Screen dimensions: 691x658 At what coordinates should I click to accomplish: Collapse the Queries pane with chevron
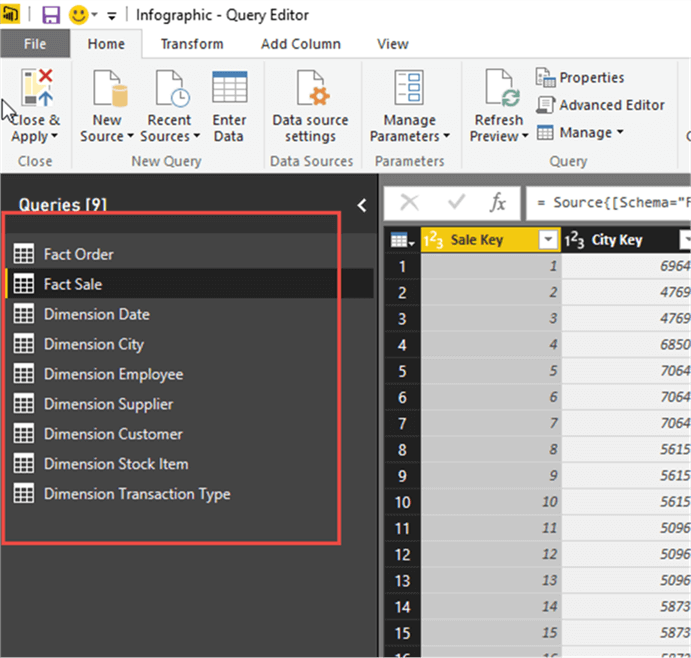[x=362, y=205]
